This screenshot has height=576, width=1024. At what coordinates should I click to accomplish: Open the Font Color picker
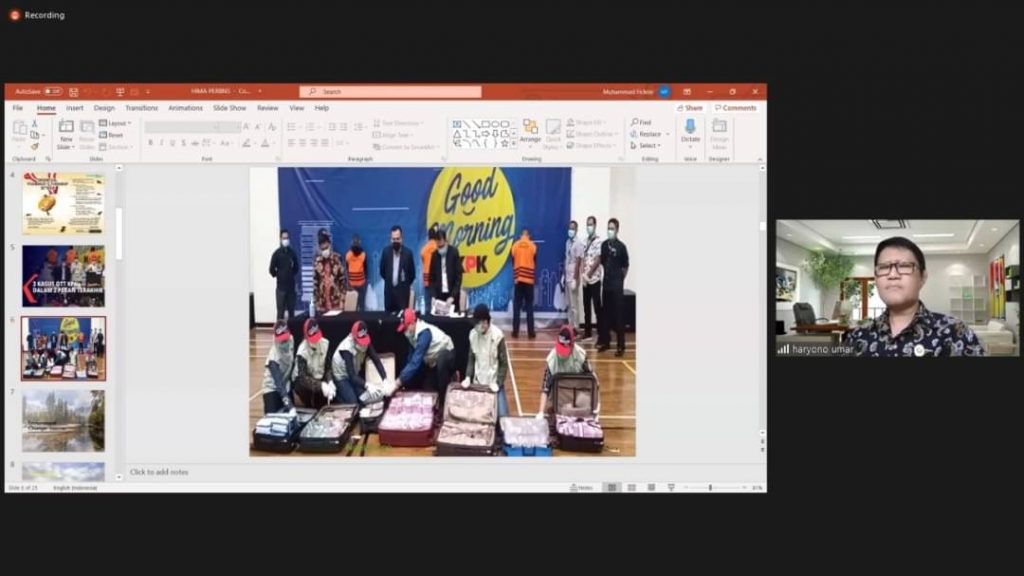pos(265,143)
